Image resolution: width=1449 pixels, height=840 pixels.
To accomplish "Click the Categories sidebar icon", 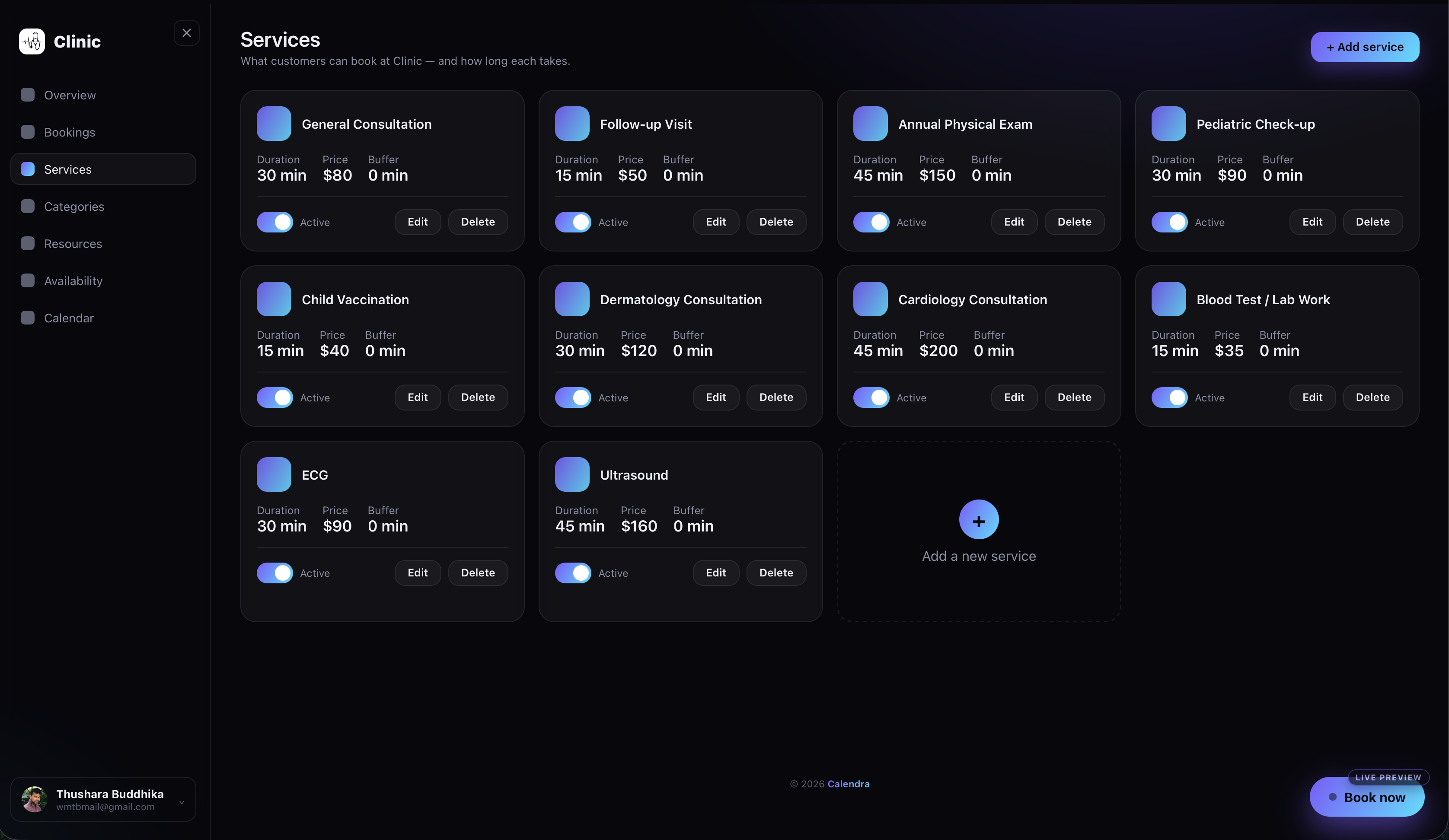I will 28,206.
